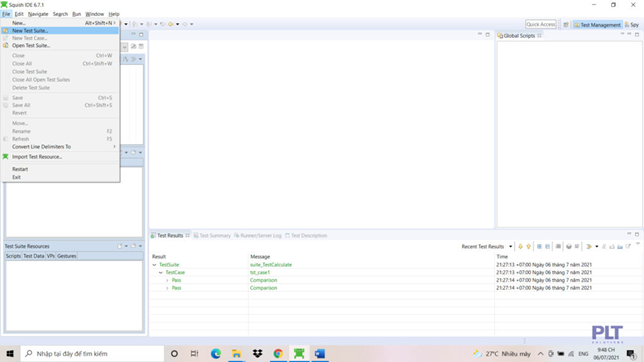644x362 pixels.
Task: Collapse the TestSuite result row
Action: pyautogui.click(x=154, y=265)
